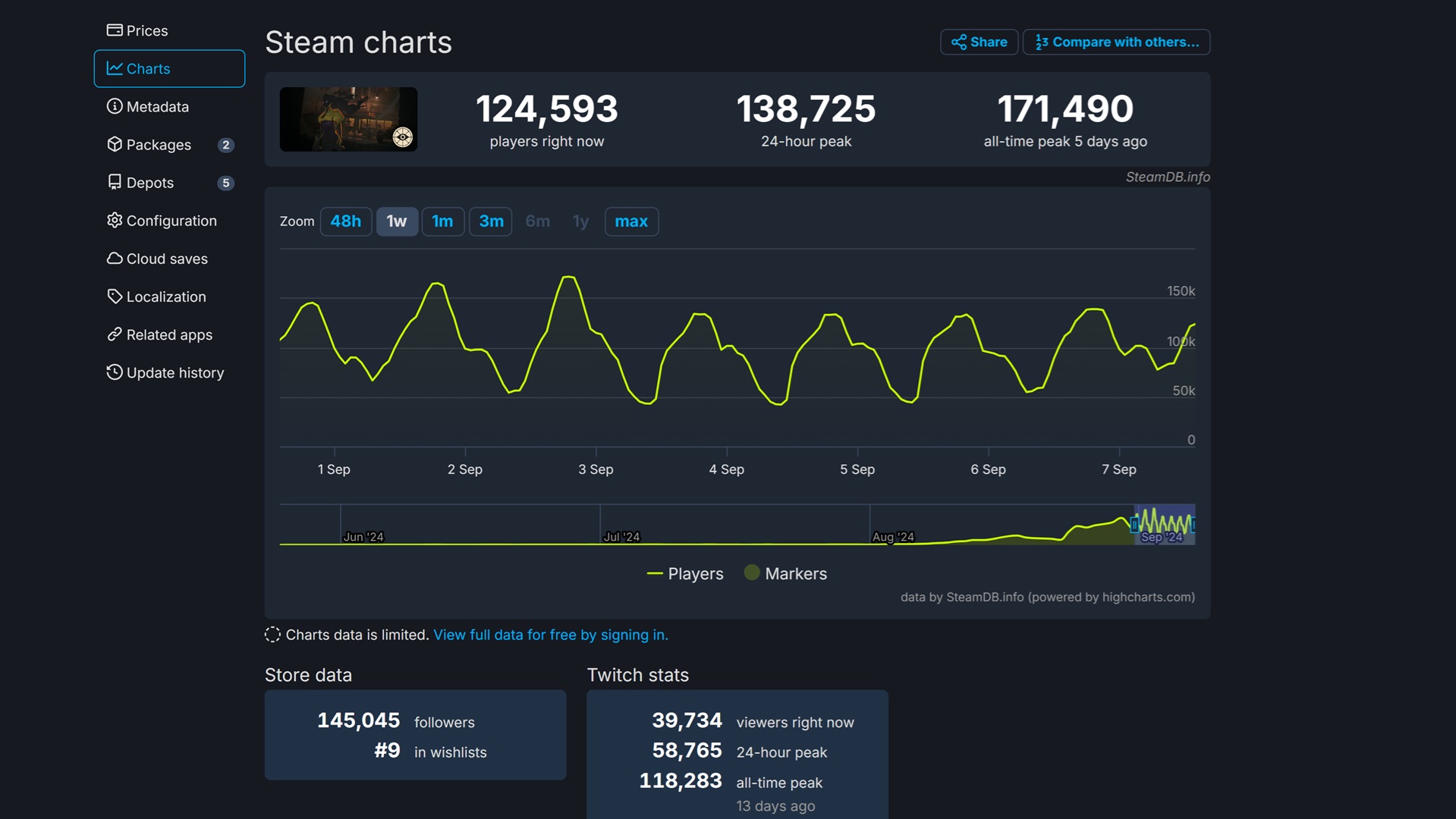Click the Share button

click(x=979, y=42)
